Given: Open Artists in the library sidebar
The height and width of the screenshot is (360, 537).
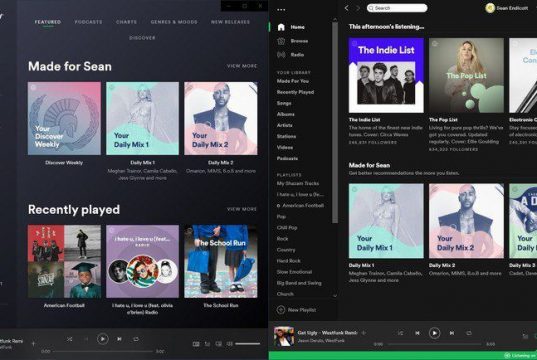Looking at the screenshot, I should point(285,125).
